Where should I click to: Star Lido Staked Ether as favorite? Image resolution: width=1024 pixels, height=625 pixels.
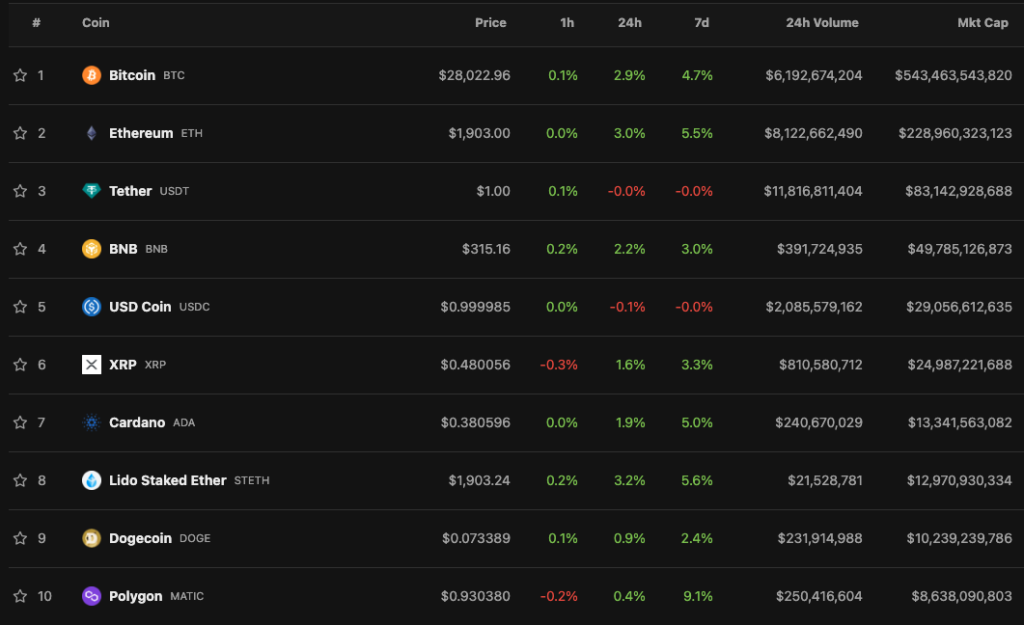click(20, 481)
